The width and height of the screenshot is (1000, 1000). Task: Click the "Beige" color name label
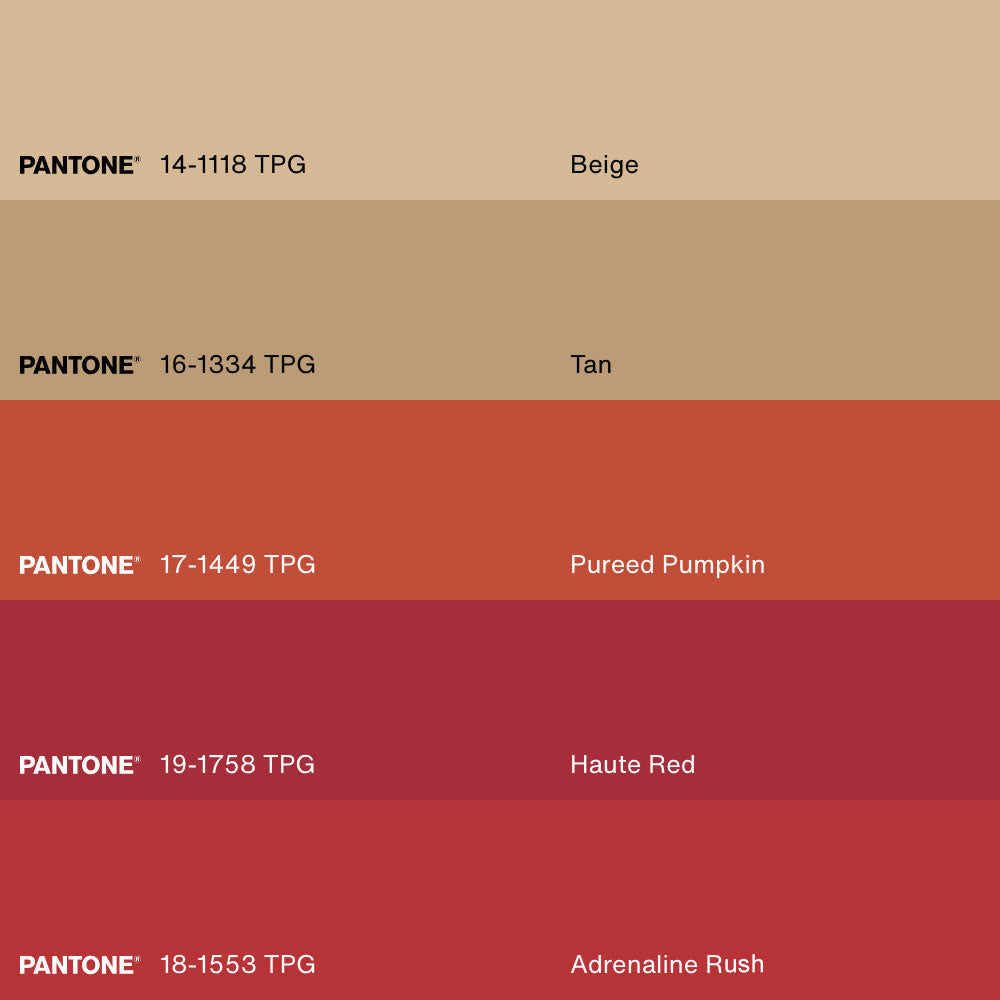coord(604,165)
